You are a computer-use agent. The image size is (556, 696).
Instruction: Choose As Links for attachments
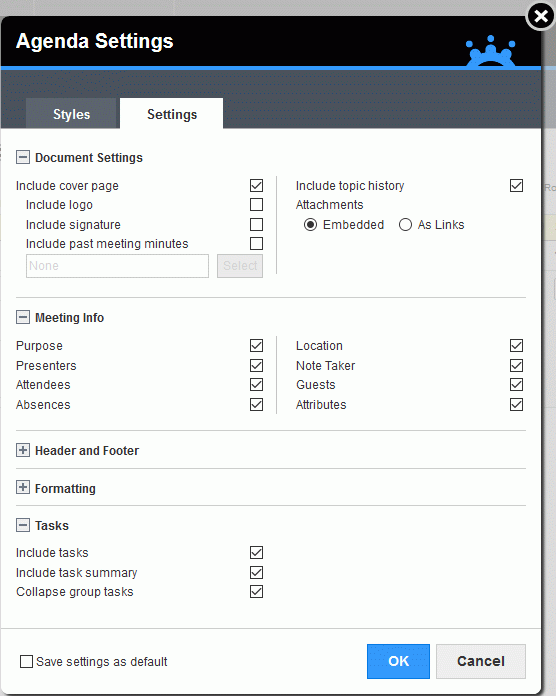click(x=405, y=225)
